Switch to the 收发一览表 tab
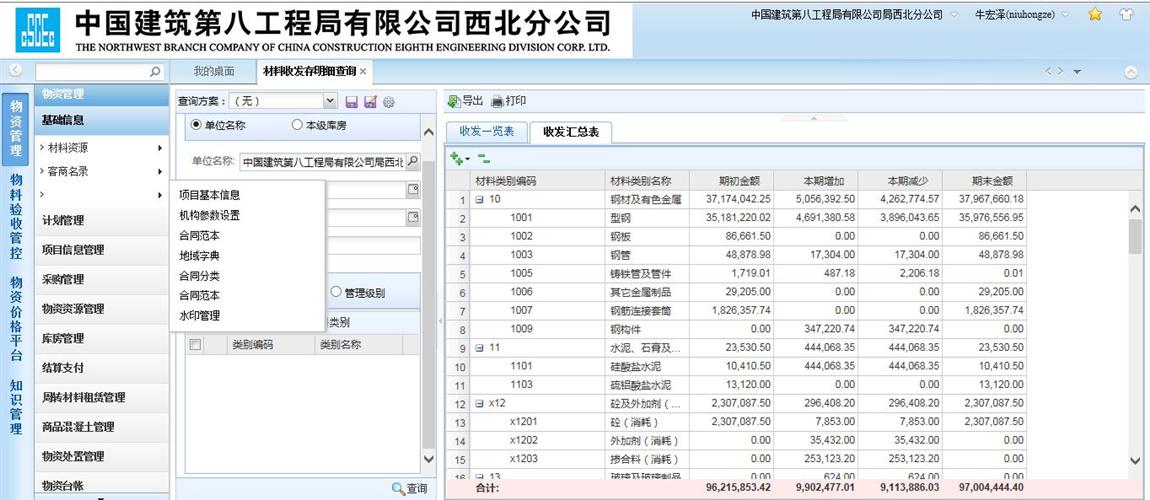The width and height of the screenshot is (1150, 500). pyautogui.click(x=487, y=132)
